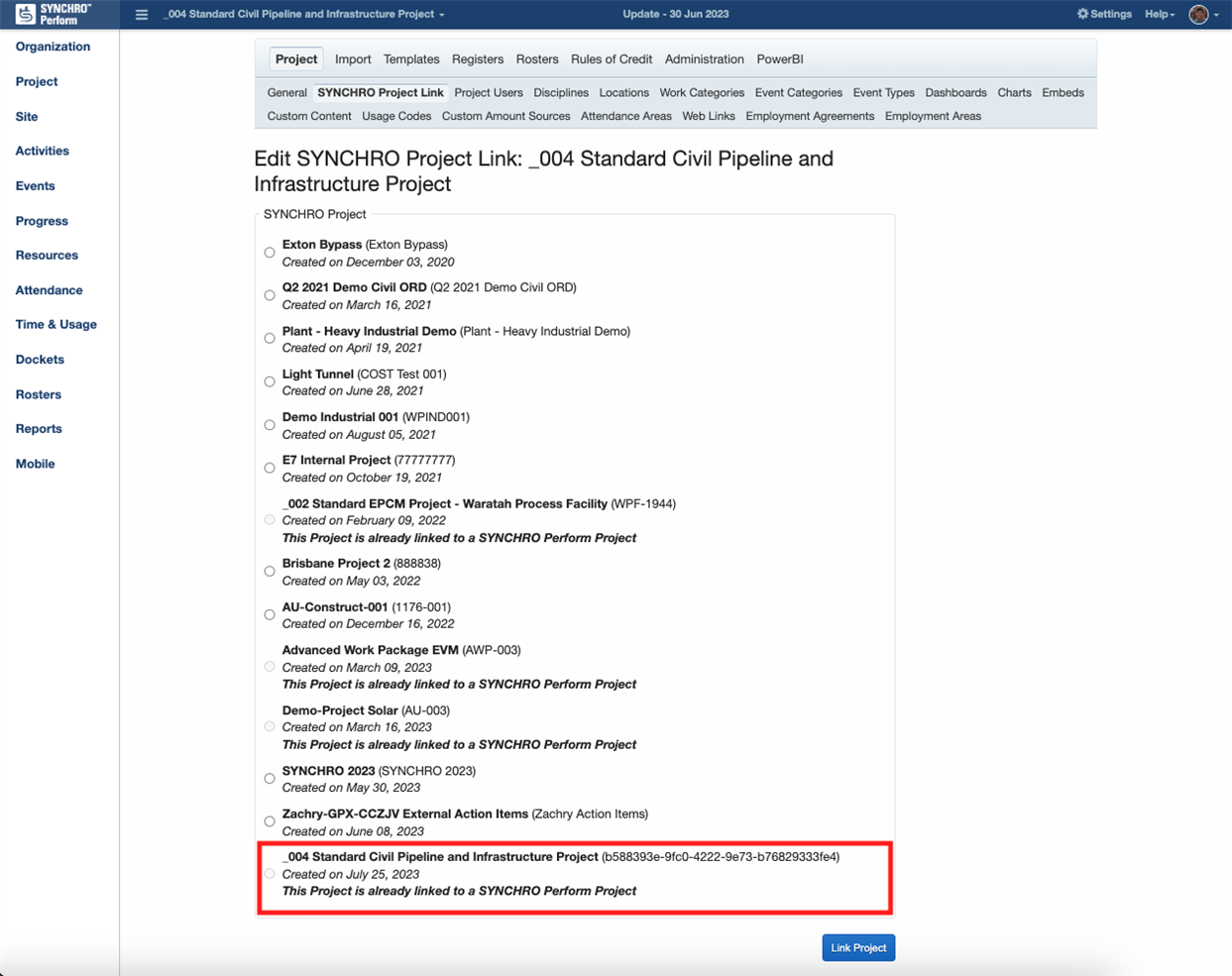Switch to the Import tab
Viewport: 1232px width, 976px height.
(353, 59)
